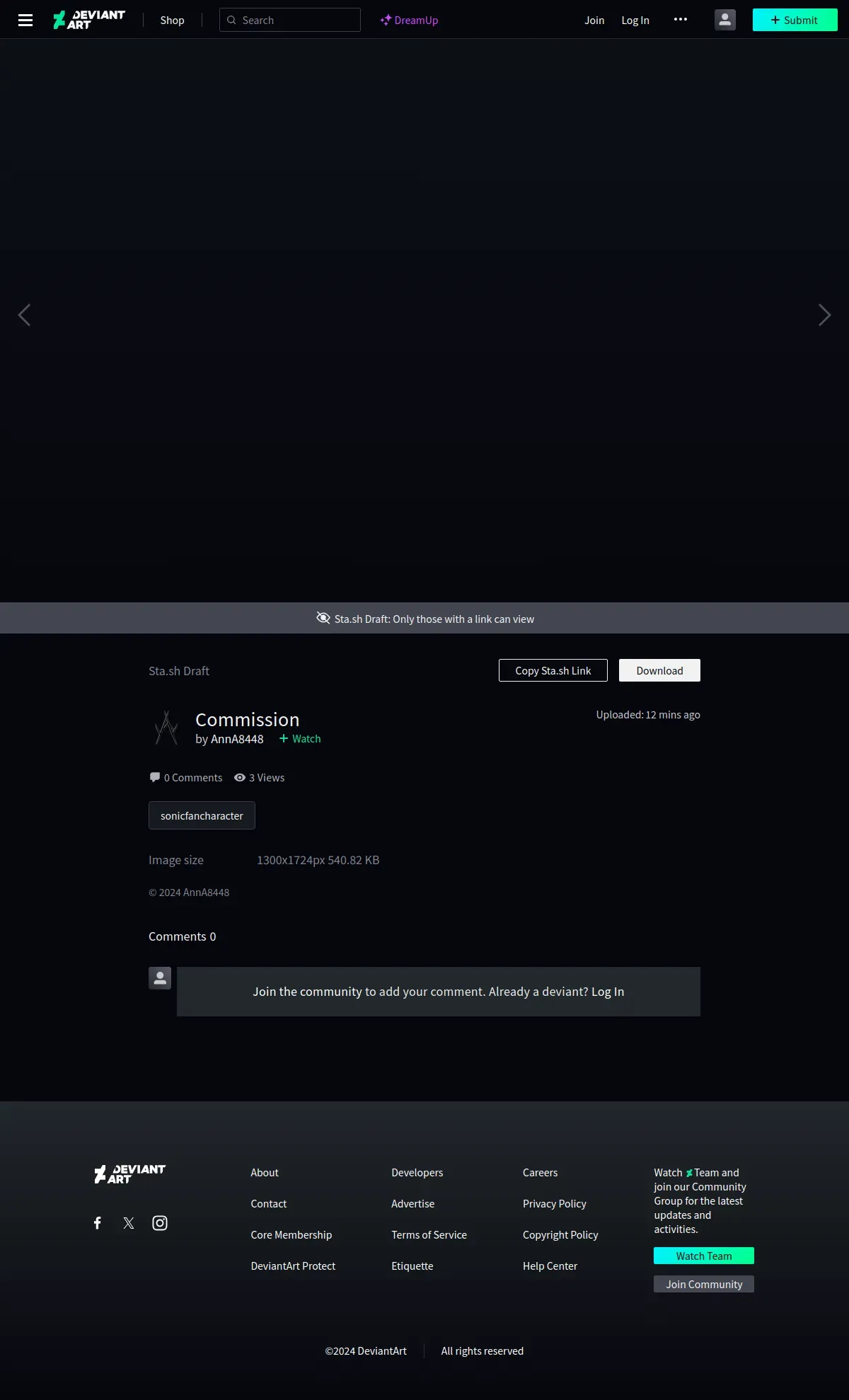Open DeviantArt's Facebook page icon
This screenshot has width=849, height=1400.
pyautogui.click(x=98, y=1223)
